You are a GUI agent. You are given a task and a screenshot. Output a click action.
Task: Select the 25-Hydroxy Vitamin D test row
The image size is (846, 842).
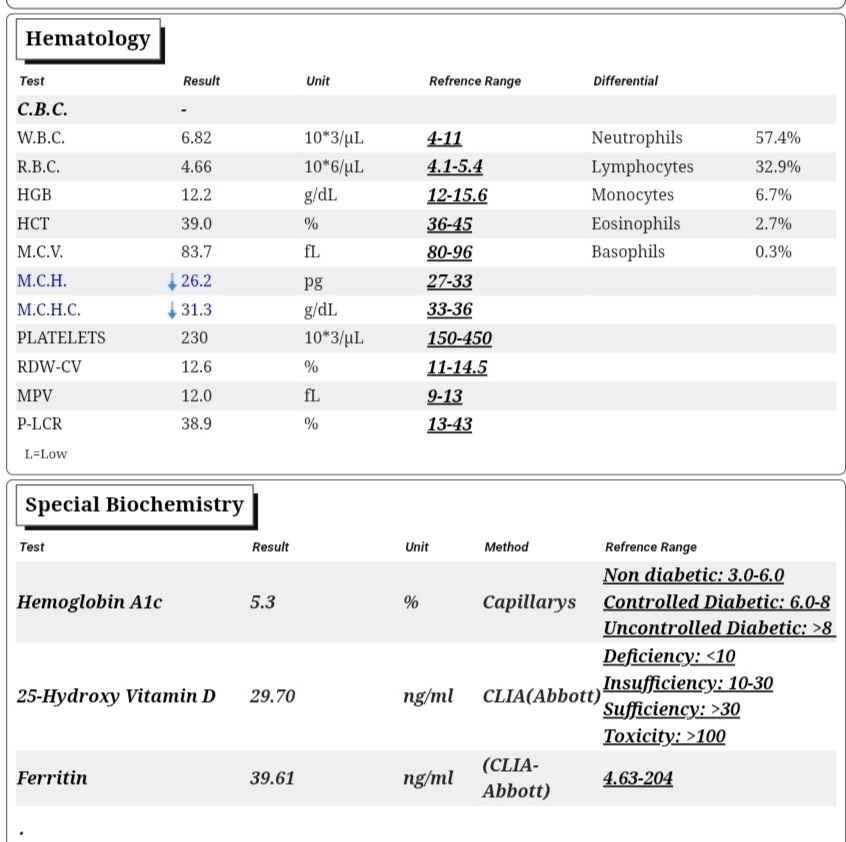point(426,696)
